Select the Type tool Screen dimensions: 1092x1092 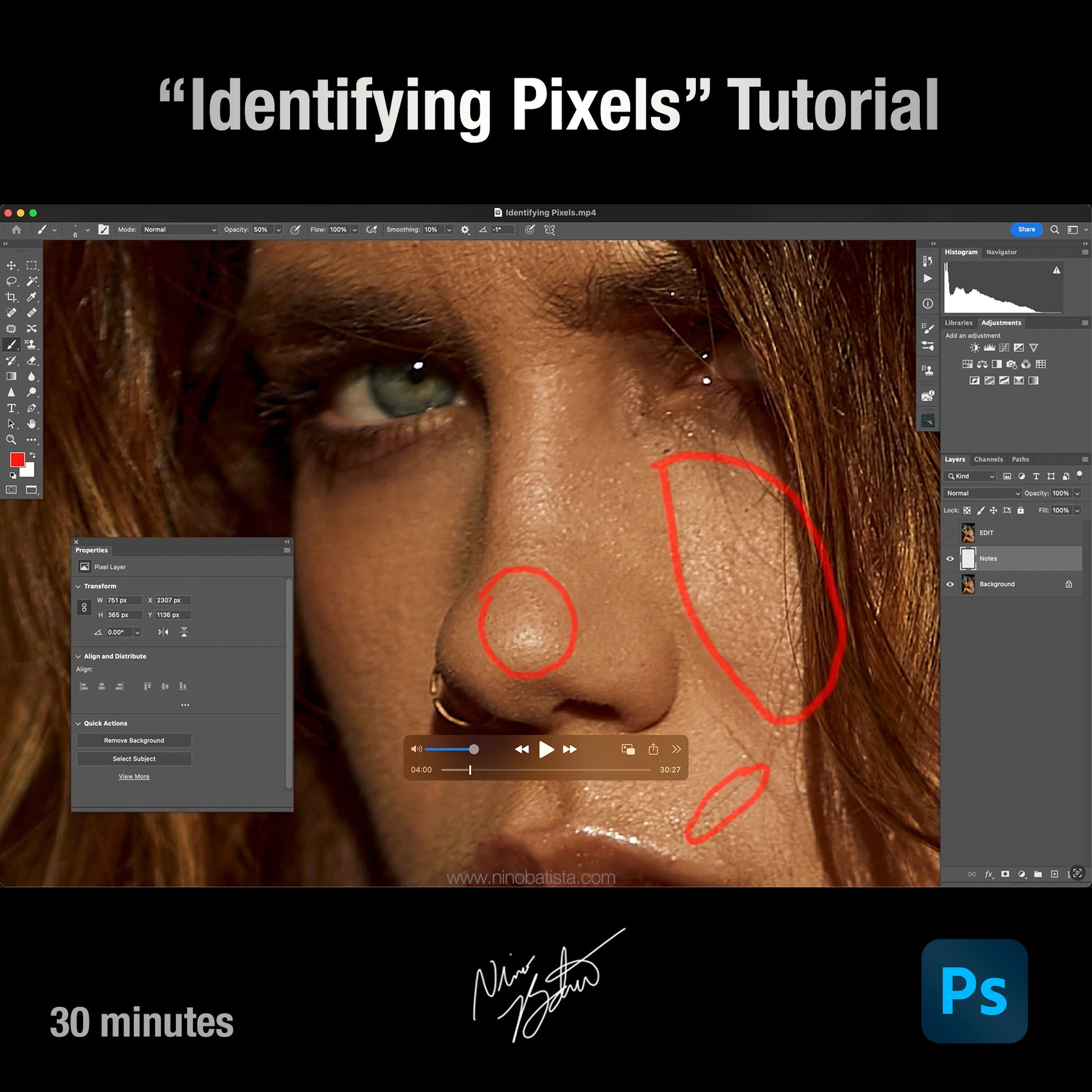pos(11,407)
